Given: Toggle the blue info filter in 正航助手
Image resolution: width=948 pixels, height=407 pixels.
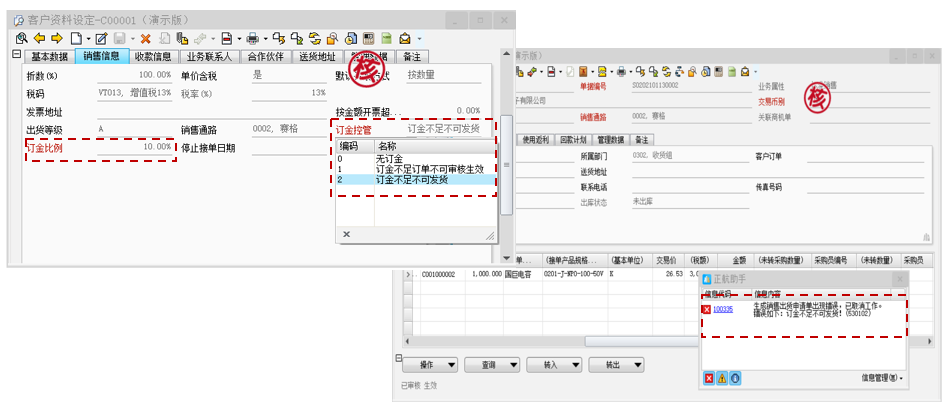Looking at the screenshot, I should pyautogui.click(x=735, y=379).
